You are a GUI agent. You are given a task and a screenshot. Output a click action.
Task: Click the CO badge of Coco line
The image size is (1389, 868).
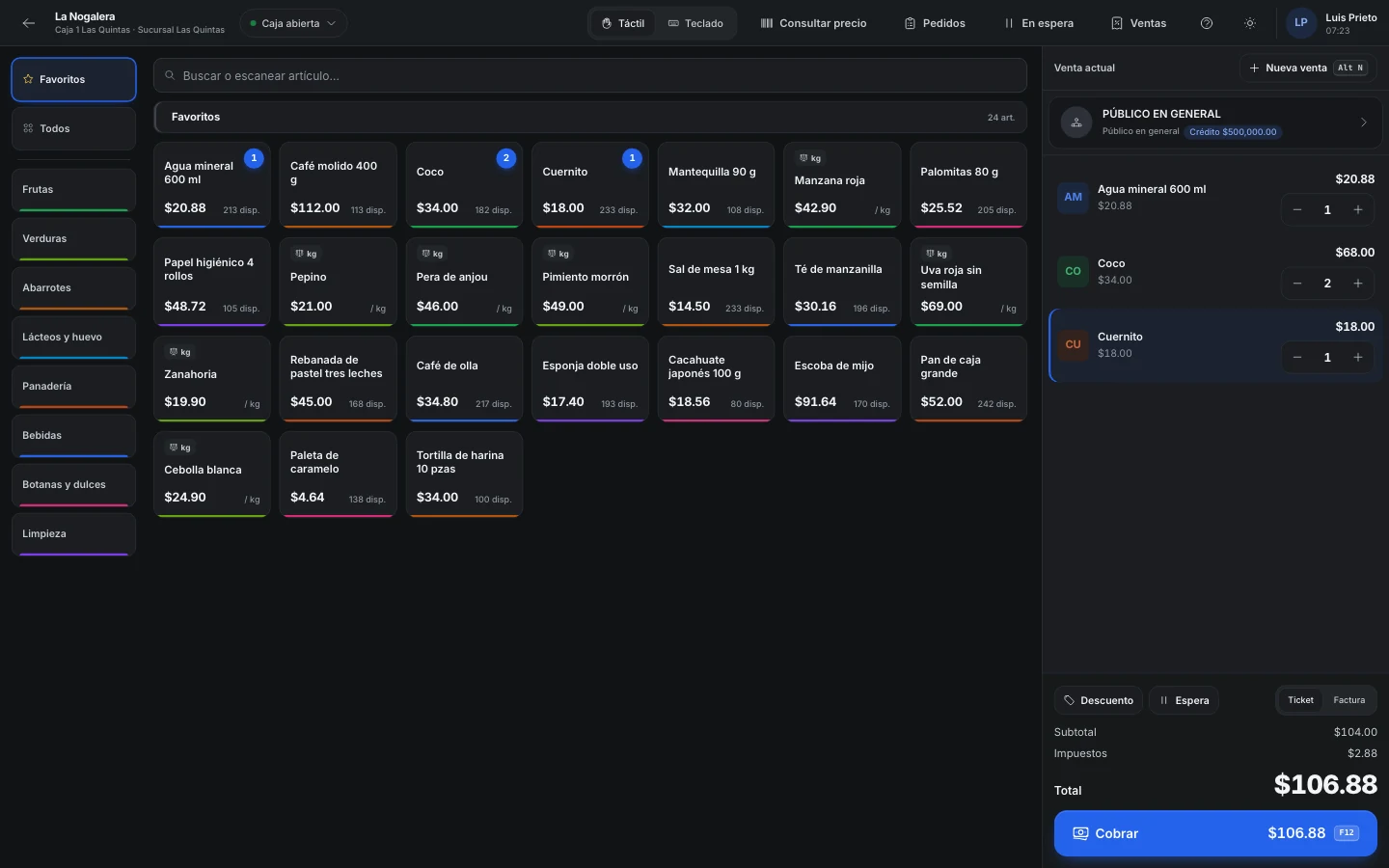pyautogui.click(x=1073, y=271)
